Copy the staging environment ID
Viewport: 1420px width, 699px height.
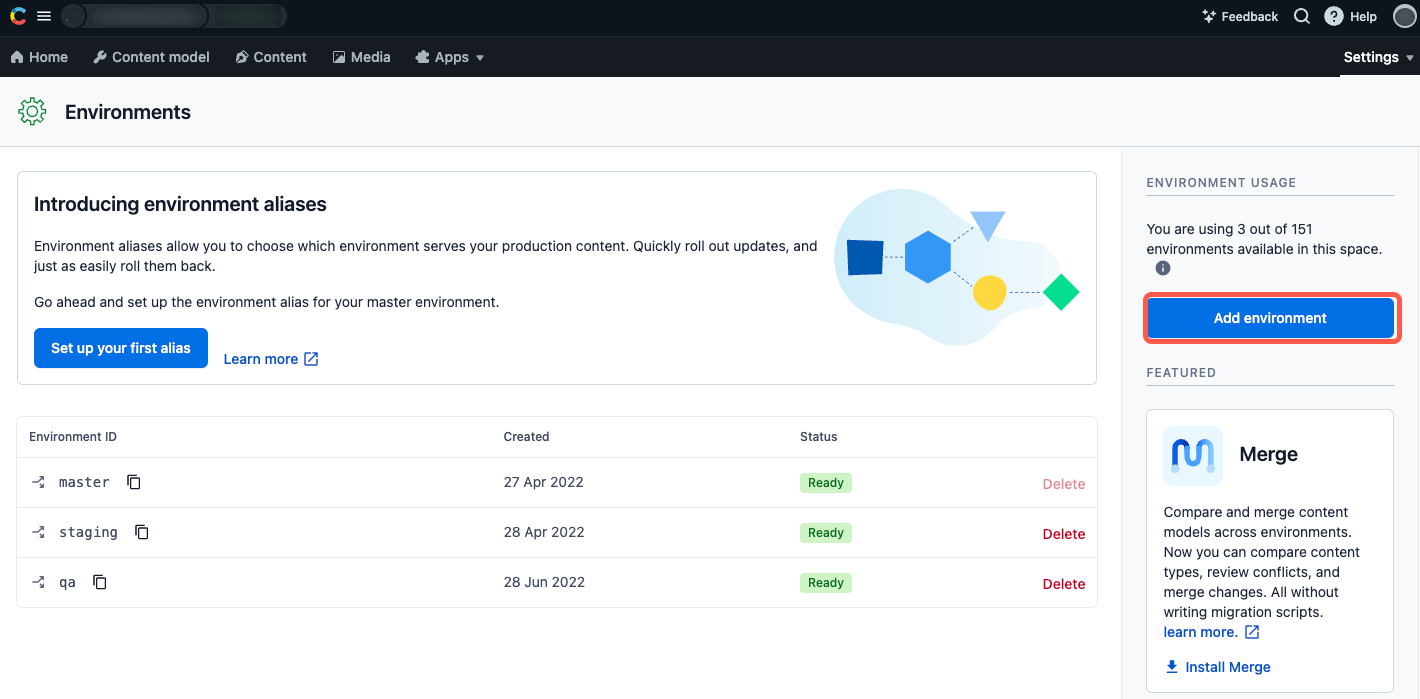[141, 531]
